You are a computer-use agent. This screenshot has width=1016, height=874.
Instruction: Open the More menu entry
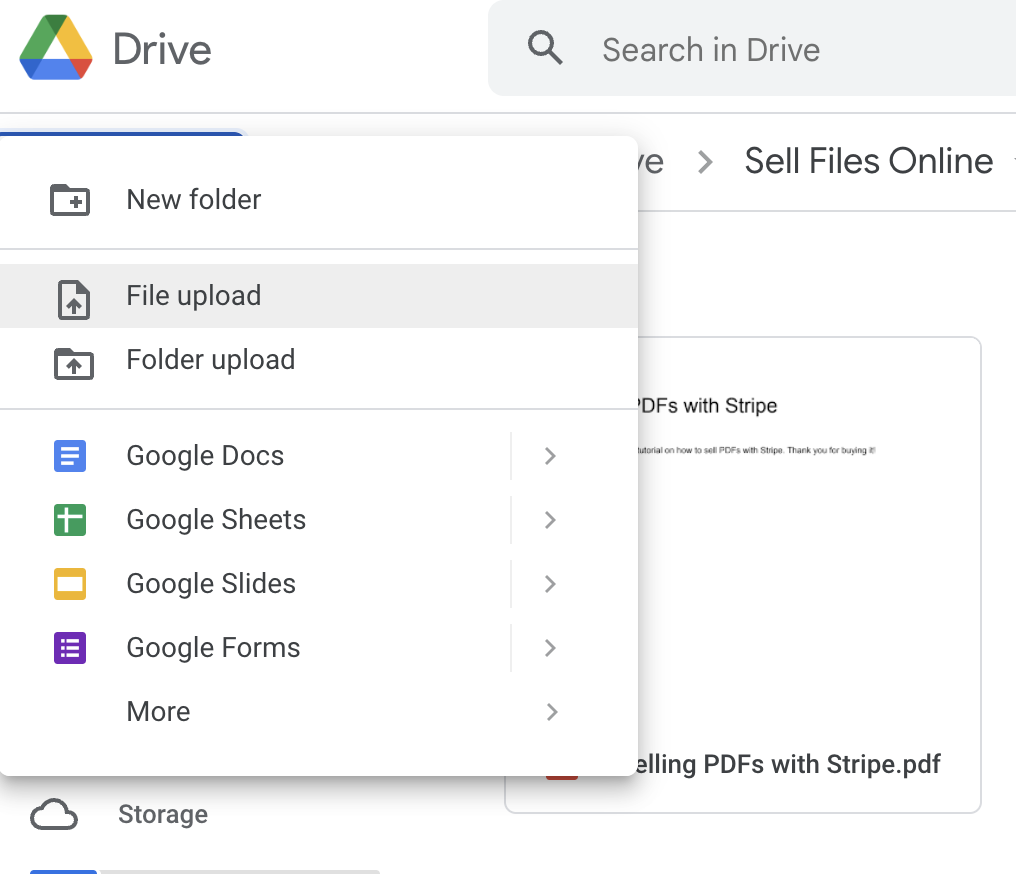click(x=319, y=712)
